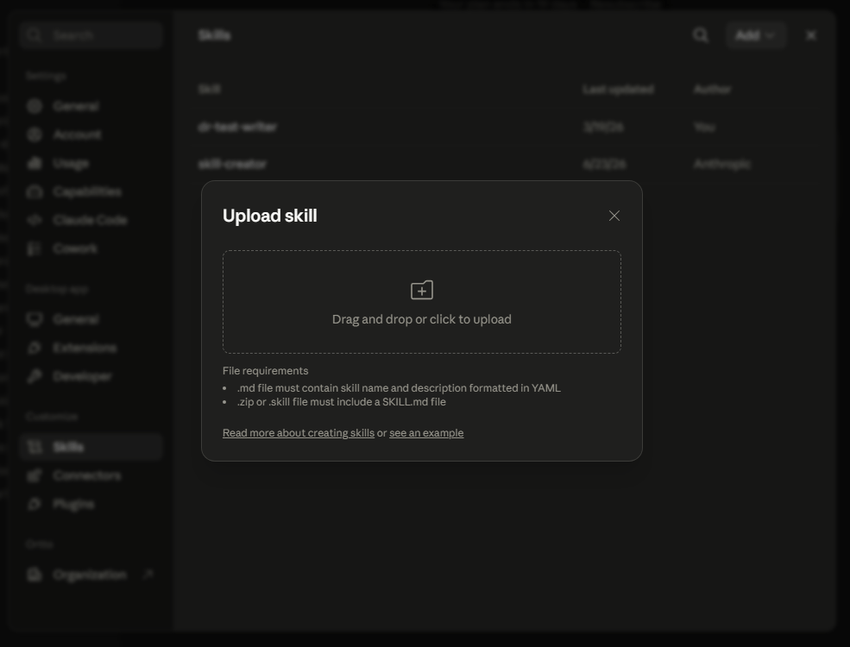The width and height of the screenshot is (850, 647).
Task: Click the Developer wrench icon
Action: (x=35, y=376)
